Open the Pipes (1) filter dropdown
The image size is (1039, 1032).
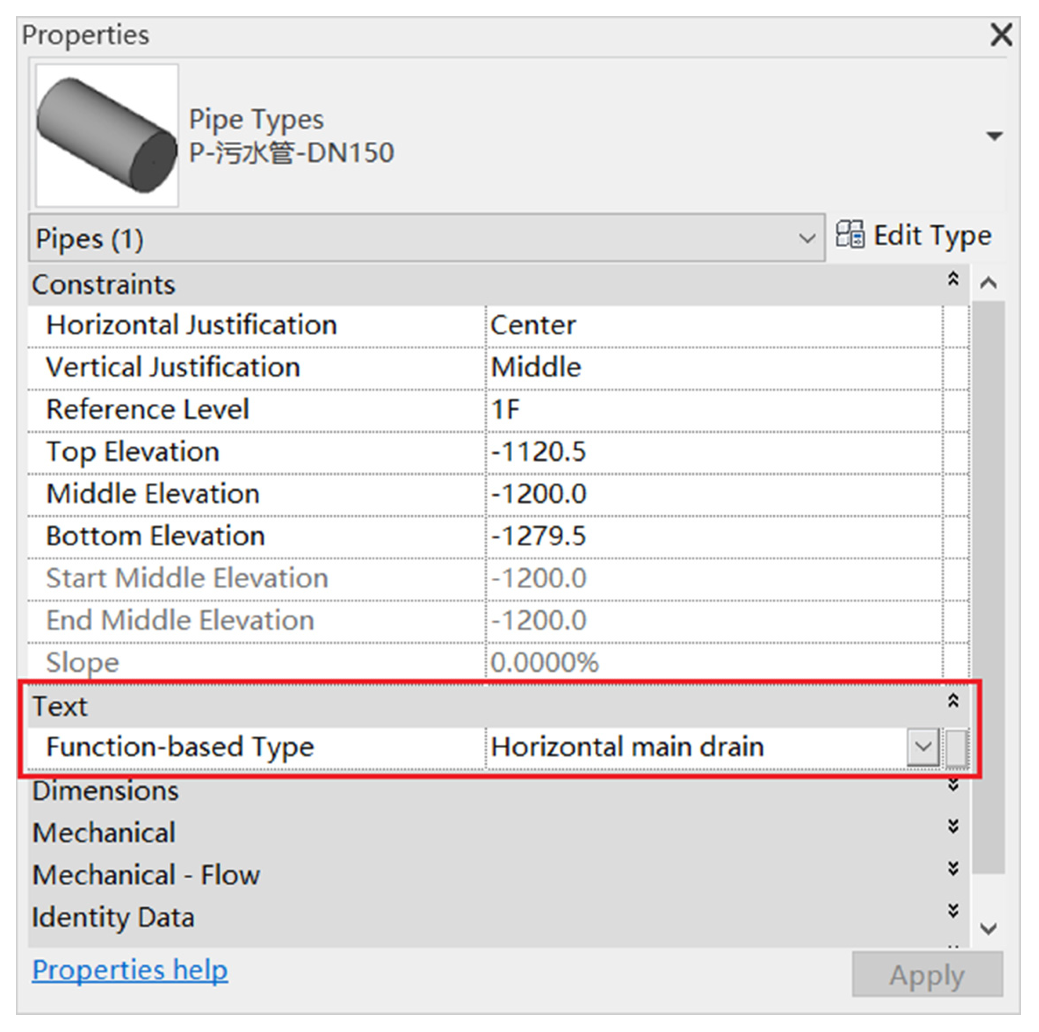click(x=807, y=239)
